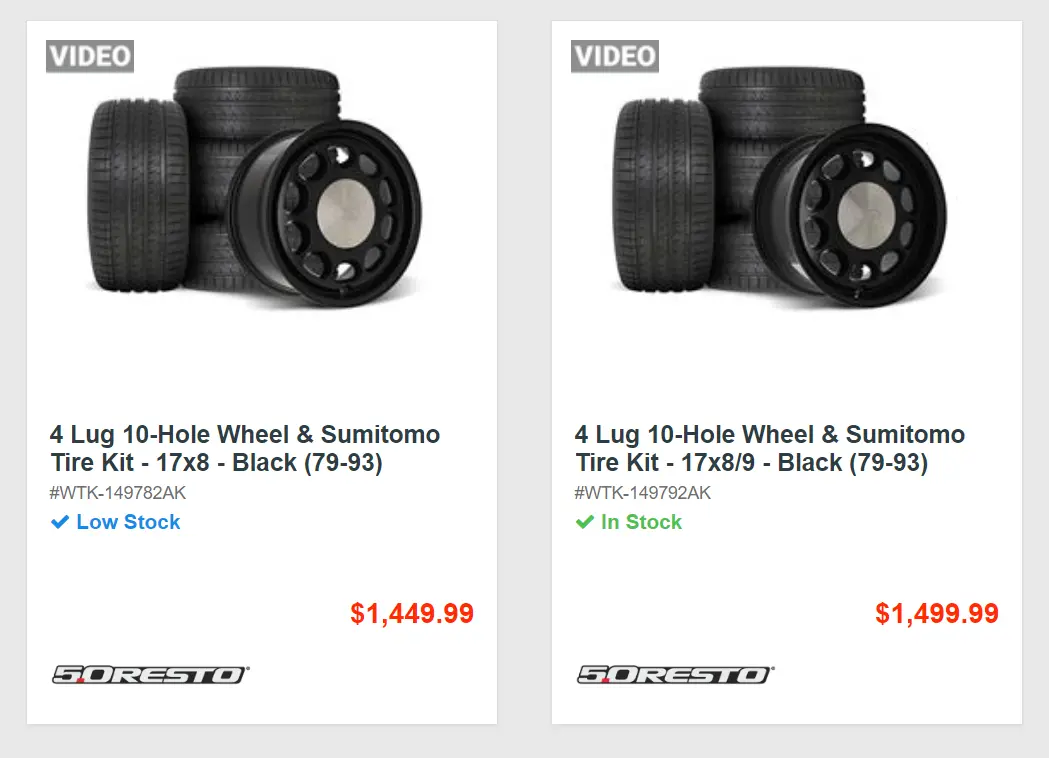This screenshot has width=1049, height=758.
Task: Click the In Stock status text
Action: (642, 522)
